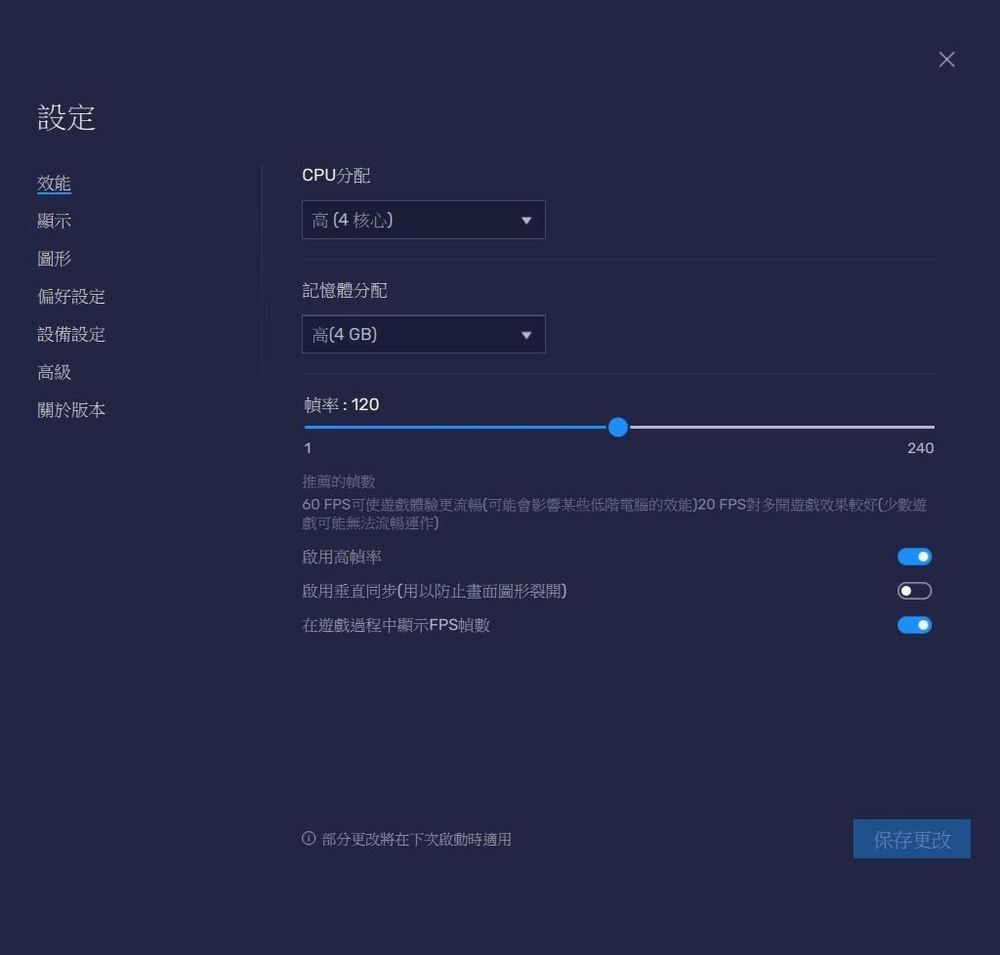Click the blue slider handle on 幀率 bar

click(x=617, y=427)
